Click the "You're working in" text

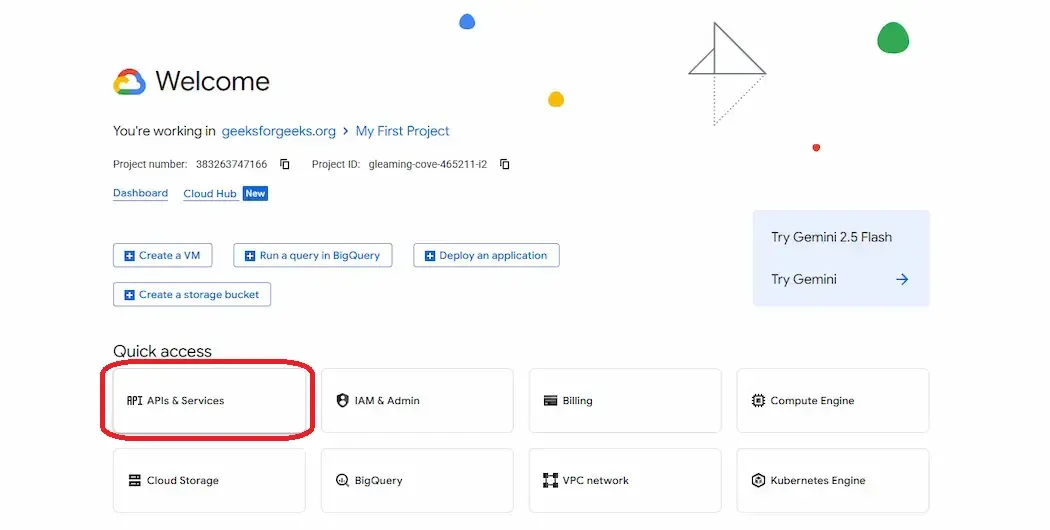tap(164, 131)
